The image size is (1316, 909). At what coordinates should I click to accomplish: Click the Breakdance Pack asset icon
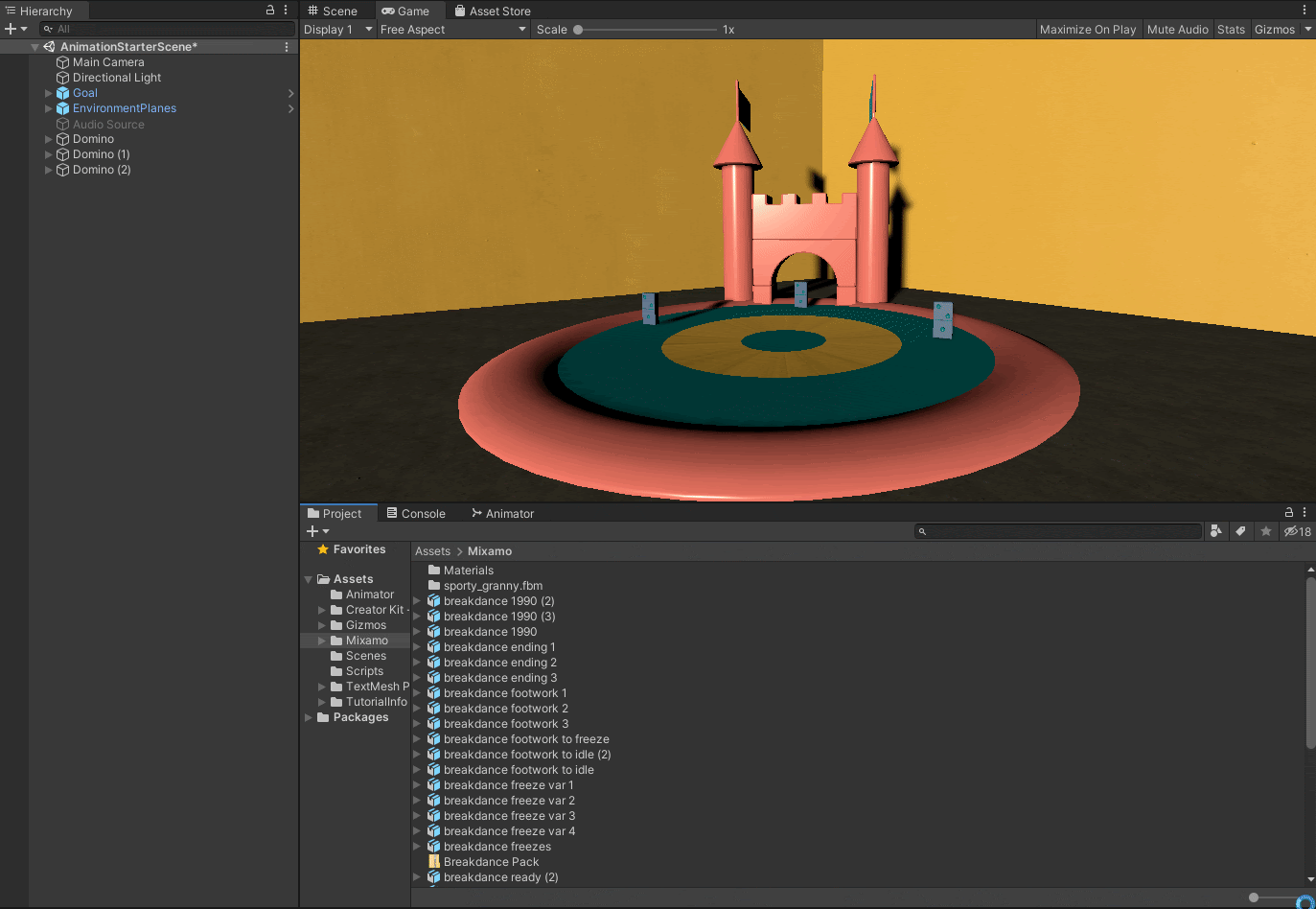pos(434,862)
